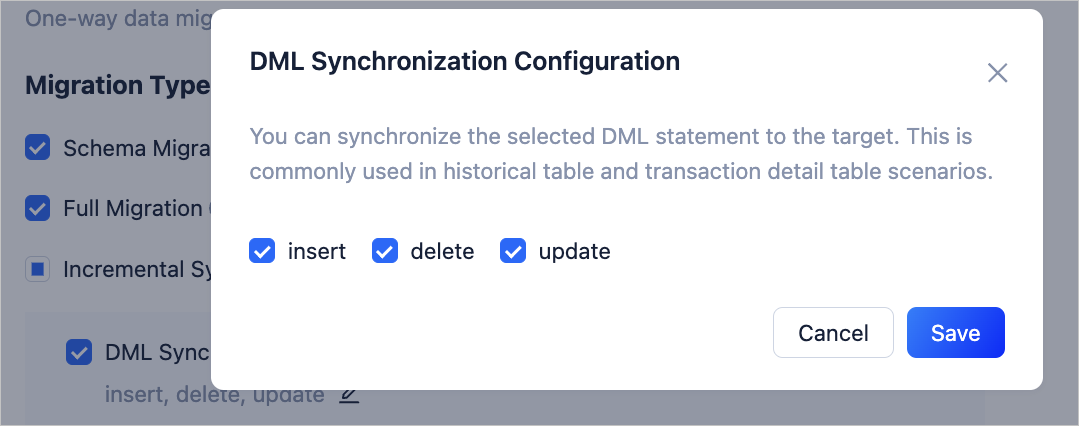Uncheck the Full Migration checkbox

[x=38, y=209]
